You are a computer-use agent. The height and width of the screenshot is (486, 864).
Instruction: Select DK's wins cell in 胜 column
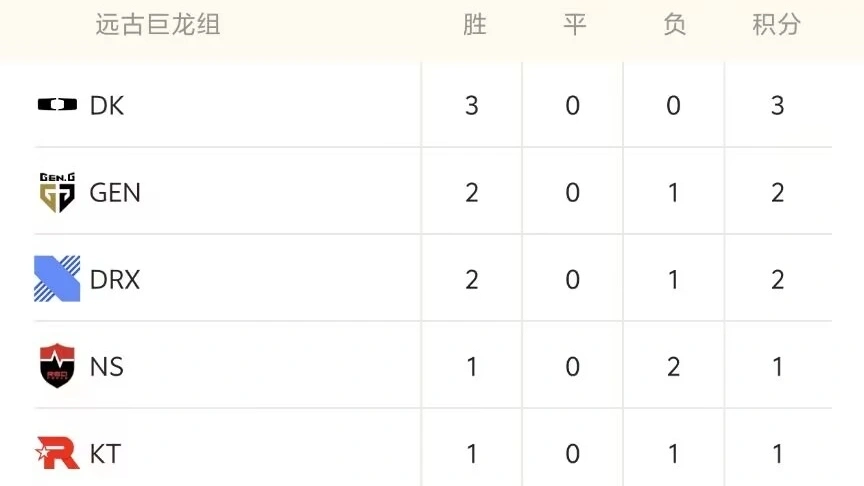(472, 105)
